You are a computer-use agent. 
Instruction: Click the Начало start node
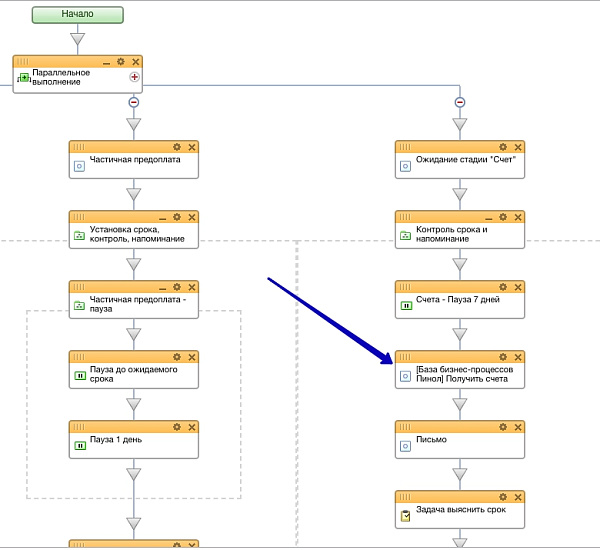click(78, 15)
